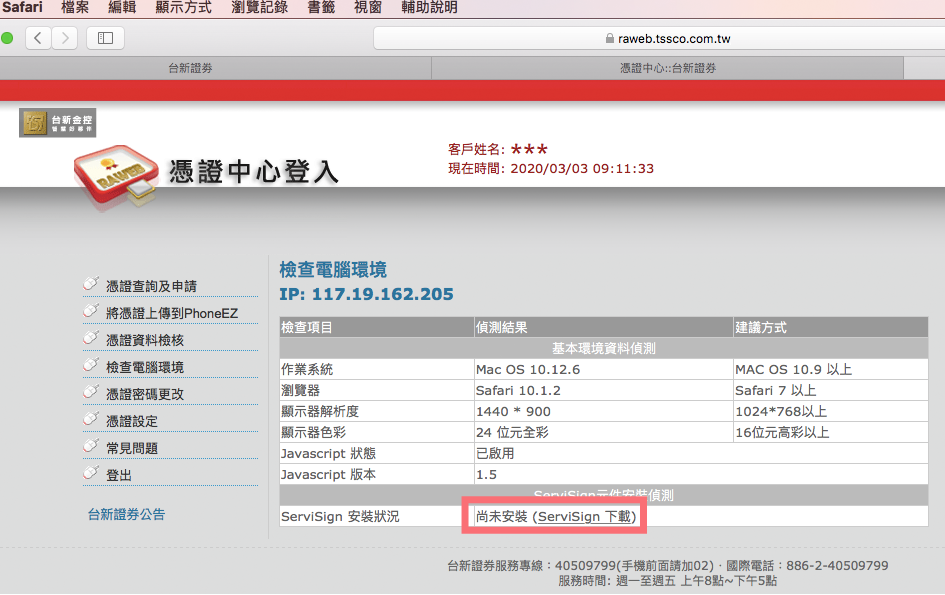
Task: Open the 視窗 menu
Action: [x=368, y=7]
